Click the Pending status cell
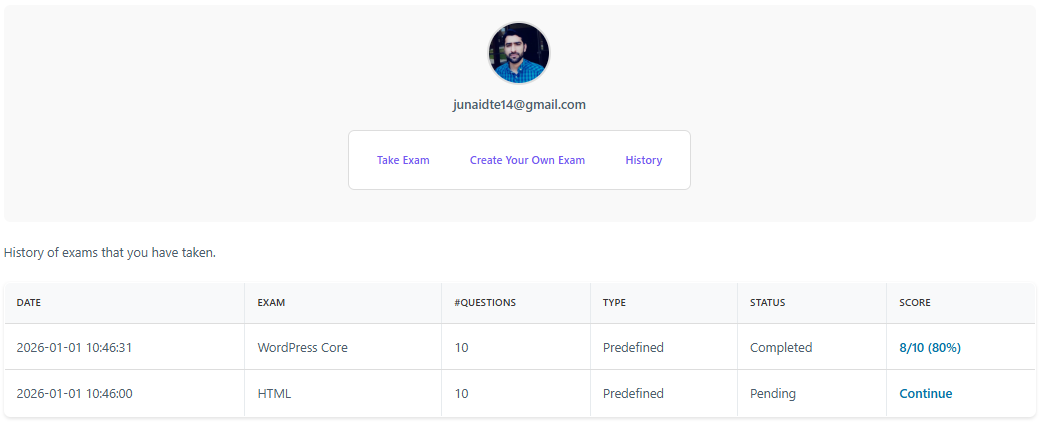Image resolution: width=1045 pixels, height=426 pixels. (x=772, y=394)
